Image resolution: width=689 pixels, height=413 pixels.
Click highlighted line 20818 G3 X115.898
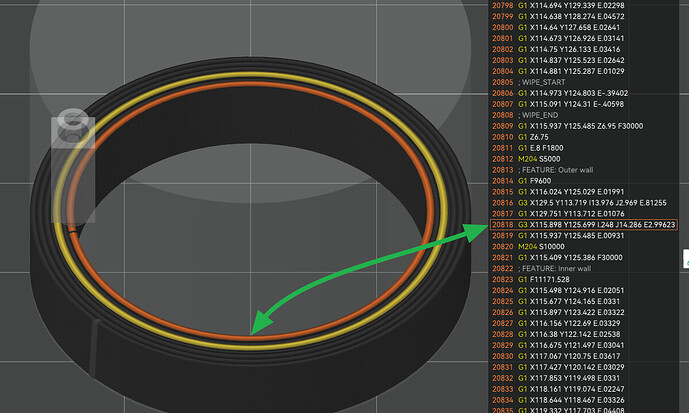point(583,225)
